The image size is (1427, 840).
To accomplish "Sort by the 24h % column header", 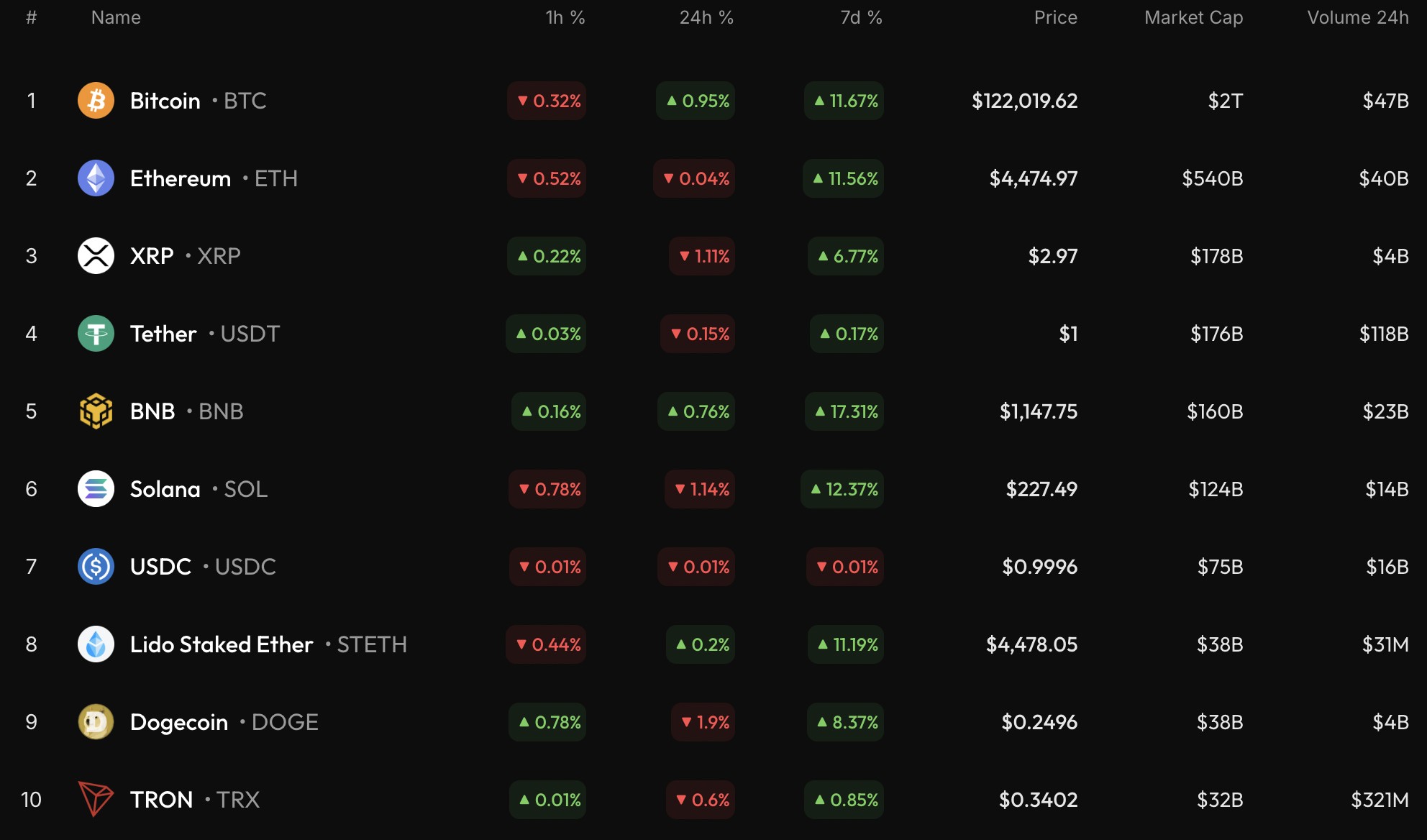I will (706, 17).
